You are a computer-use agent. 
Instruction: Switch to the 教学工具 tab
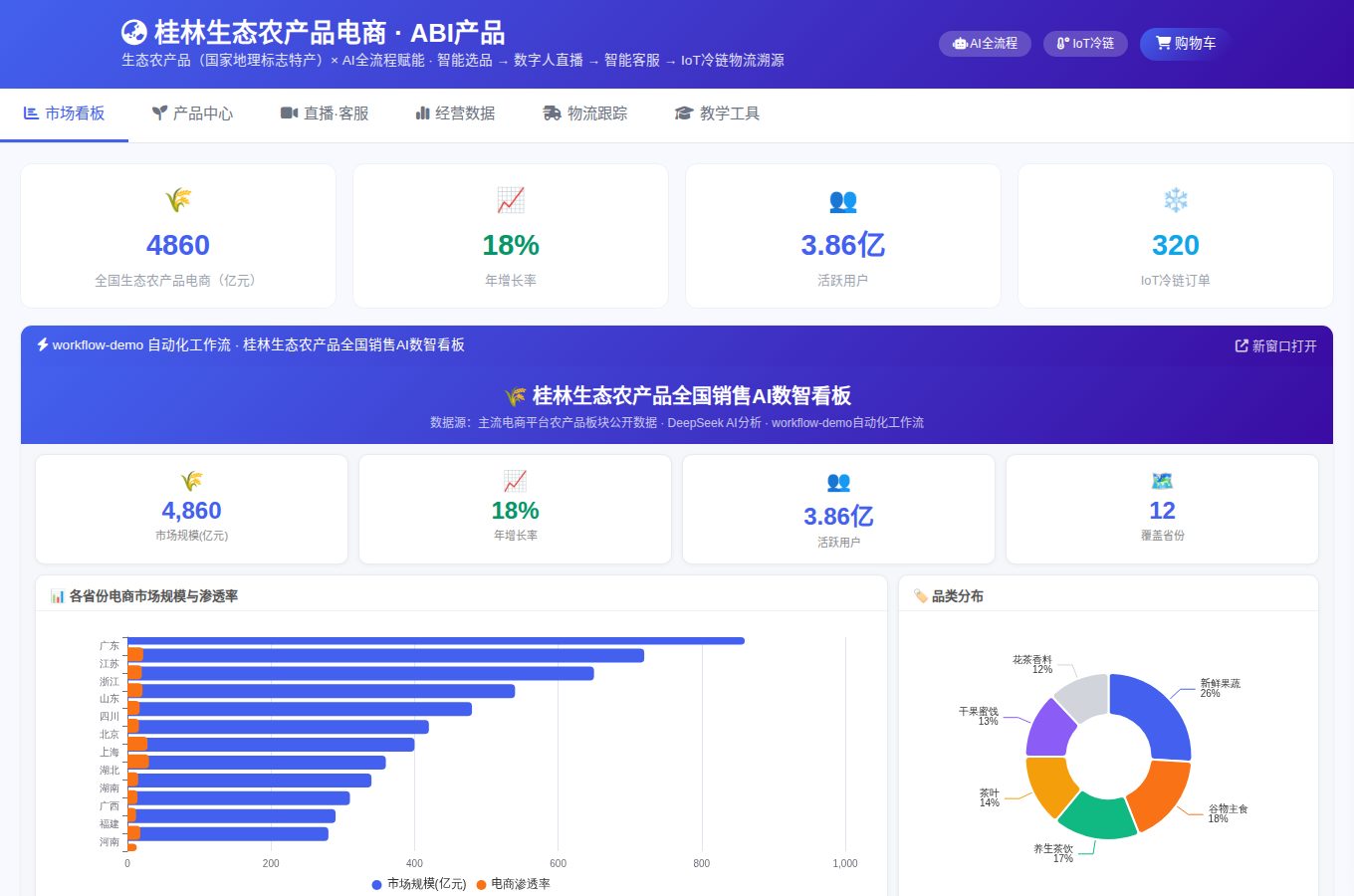[717, 113]
